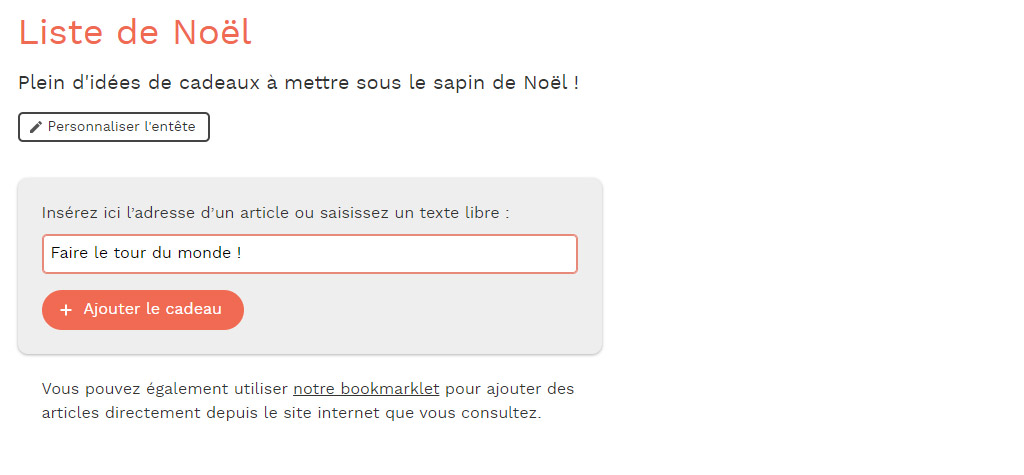
Task: Click the text Vous pouvez également utiliser
Action: point(165,389)
